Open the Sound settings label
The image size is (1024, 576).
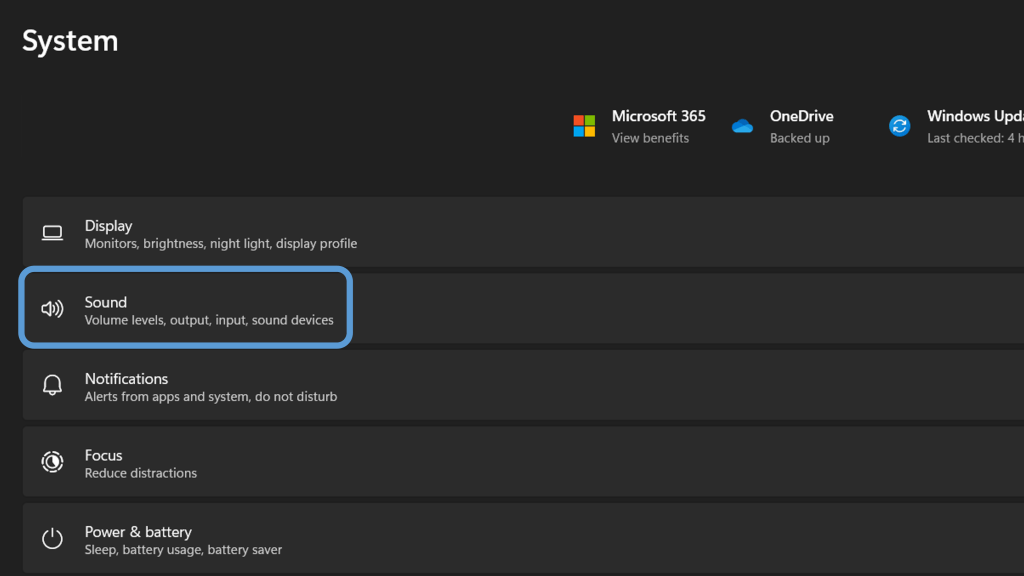pos(106,302)
